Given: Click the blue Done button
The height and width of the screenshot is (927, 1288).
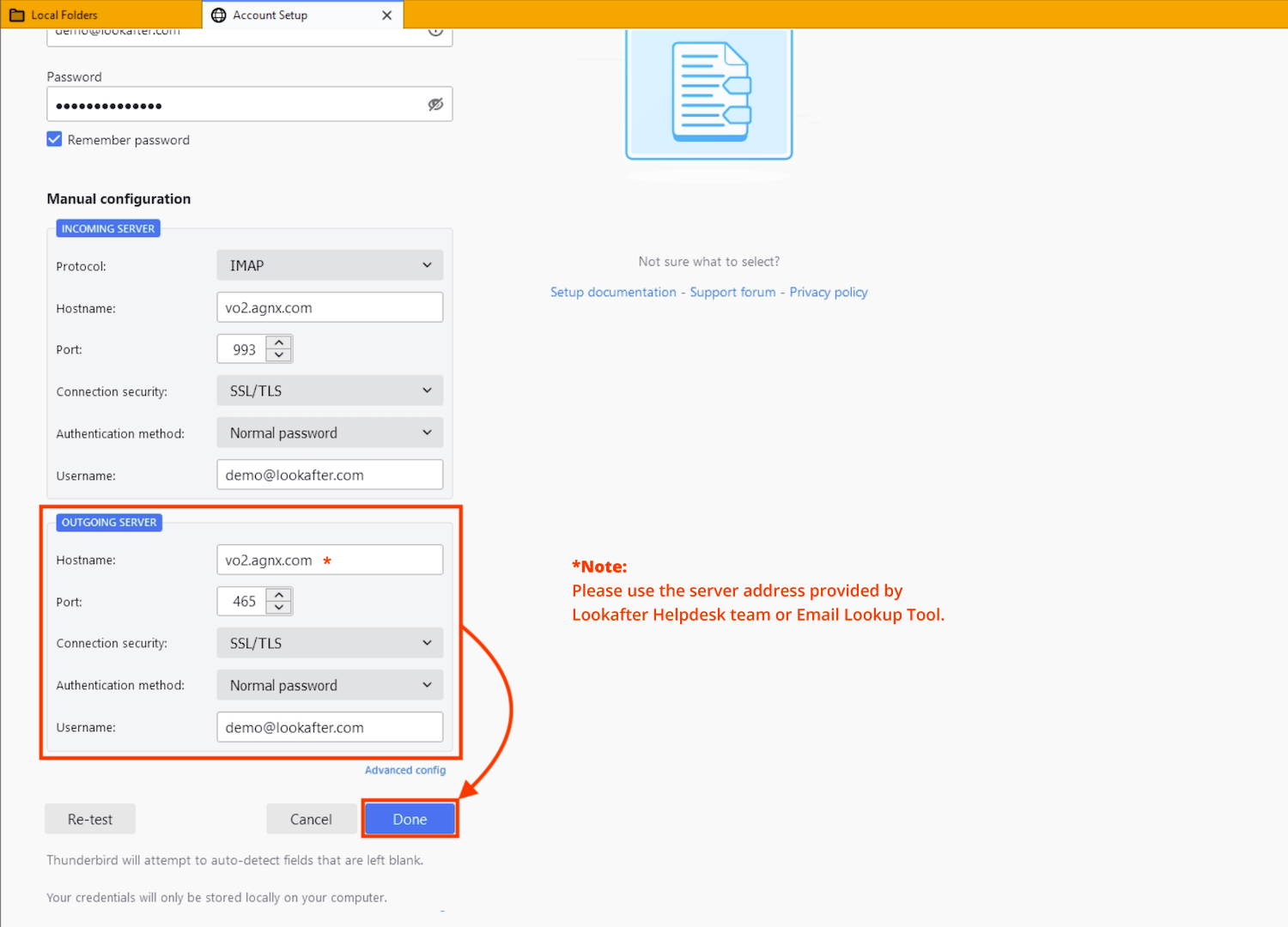Looking at the screenshot, I should pyautogui.click(x=410, y=819).
